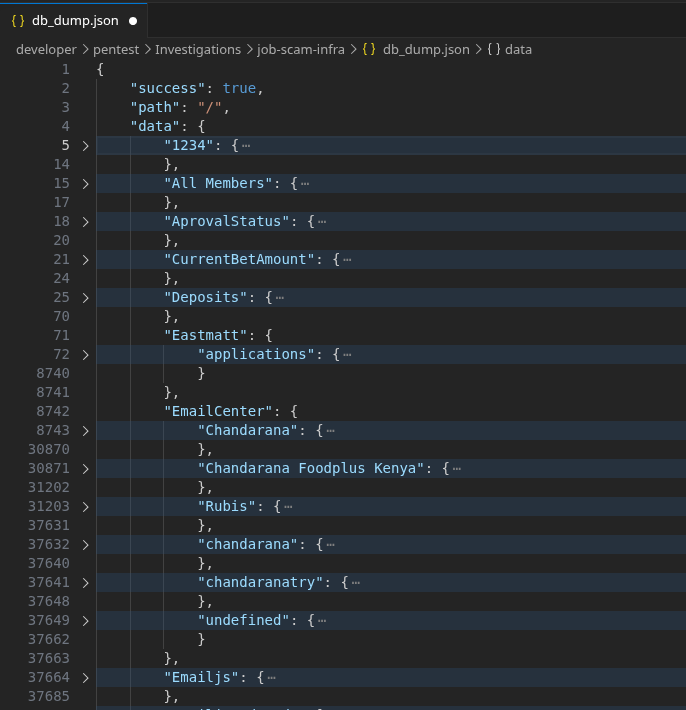686x710 pixels.
Task: Click the data symbol breadcrumb
Action: click(x=518, y=49)
